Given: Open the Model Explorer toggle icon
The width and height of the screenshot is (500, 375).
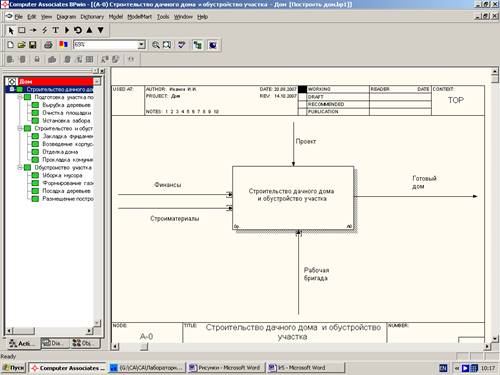Looking at the screenshot, I should (x=197, y=45).
